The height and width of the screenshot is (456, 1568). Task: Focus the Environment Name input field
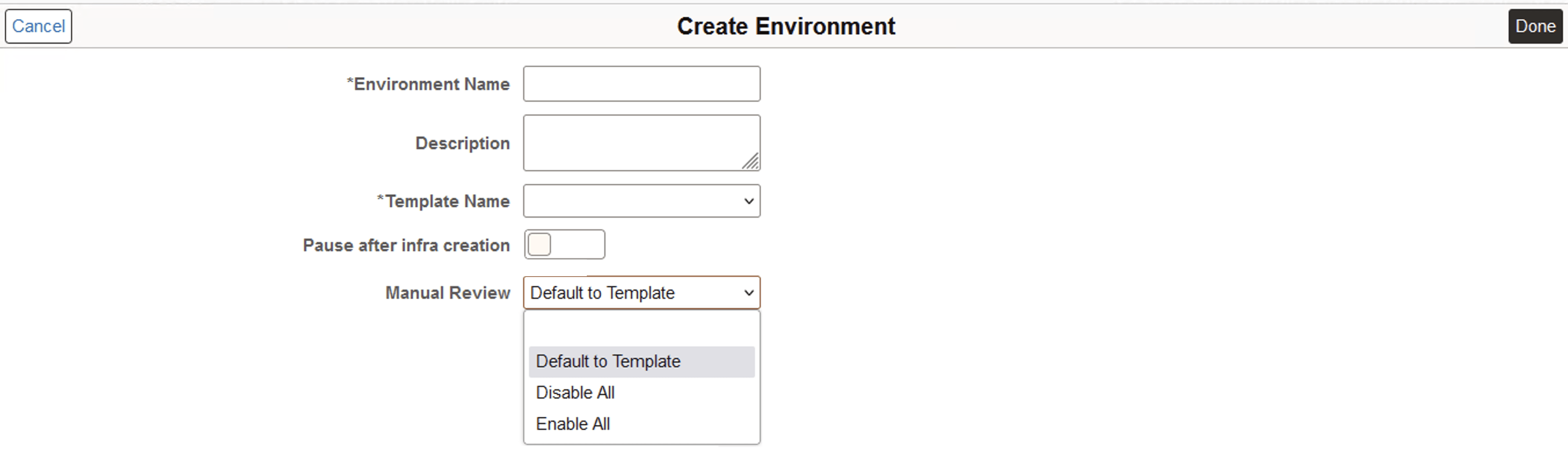point(641,84)
